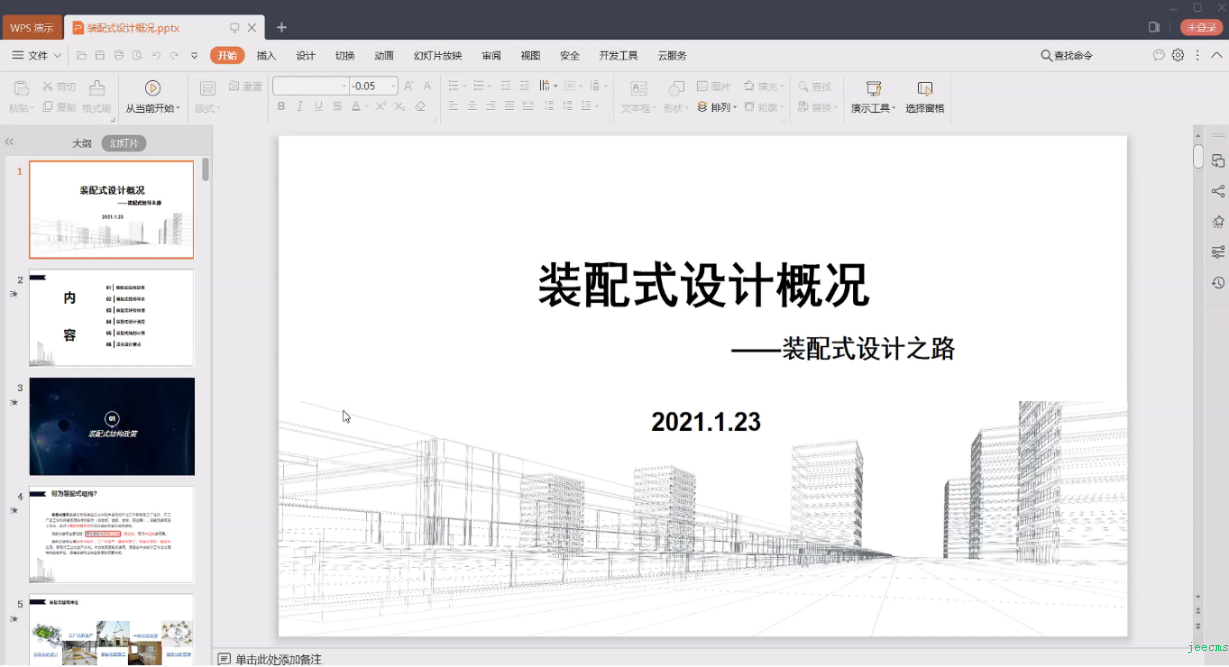
Task: Open the 插入 insert ribbon tab
Action: (x=266, y=56)
